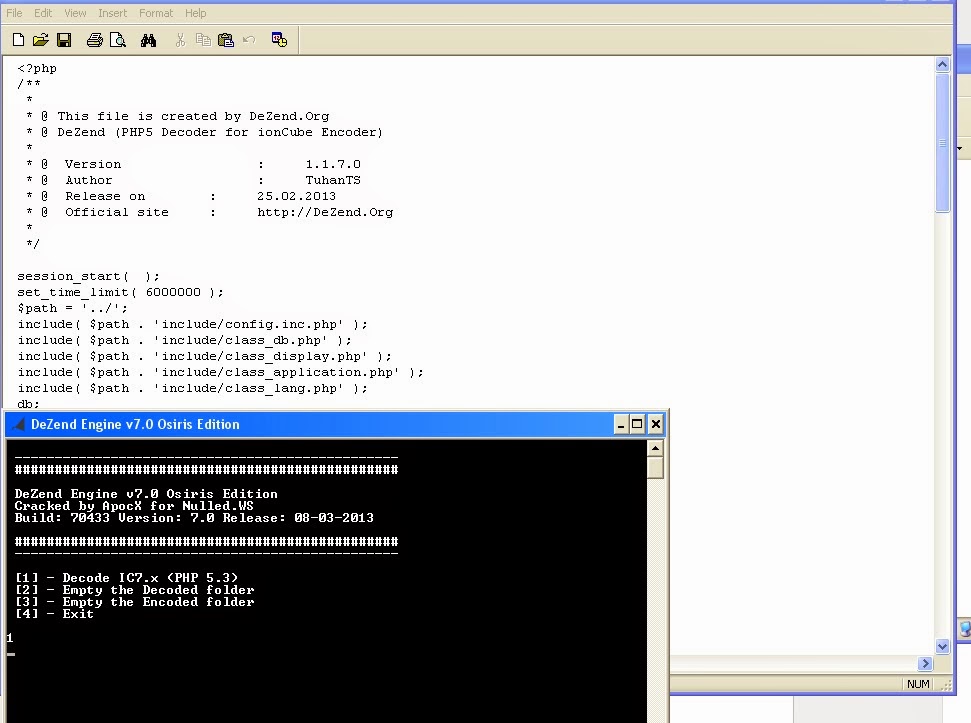Click console option '[4] - Exit'

[x=54, y=614]
